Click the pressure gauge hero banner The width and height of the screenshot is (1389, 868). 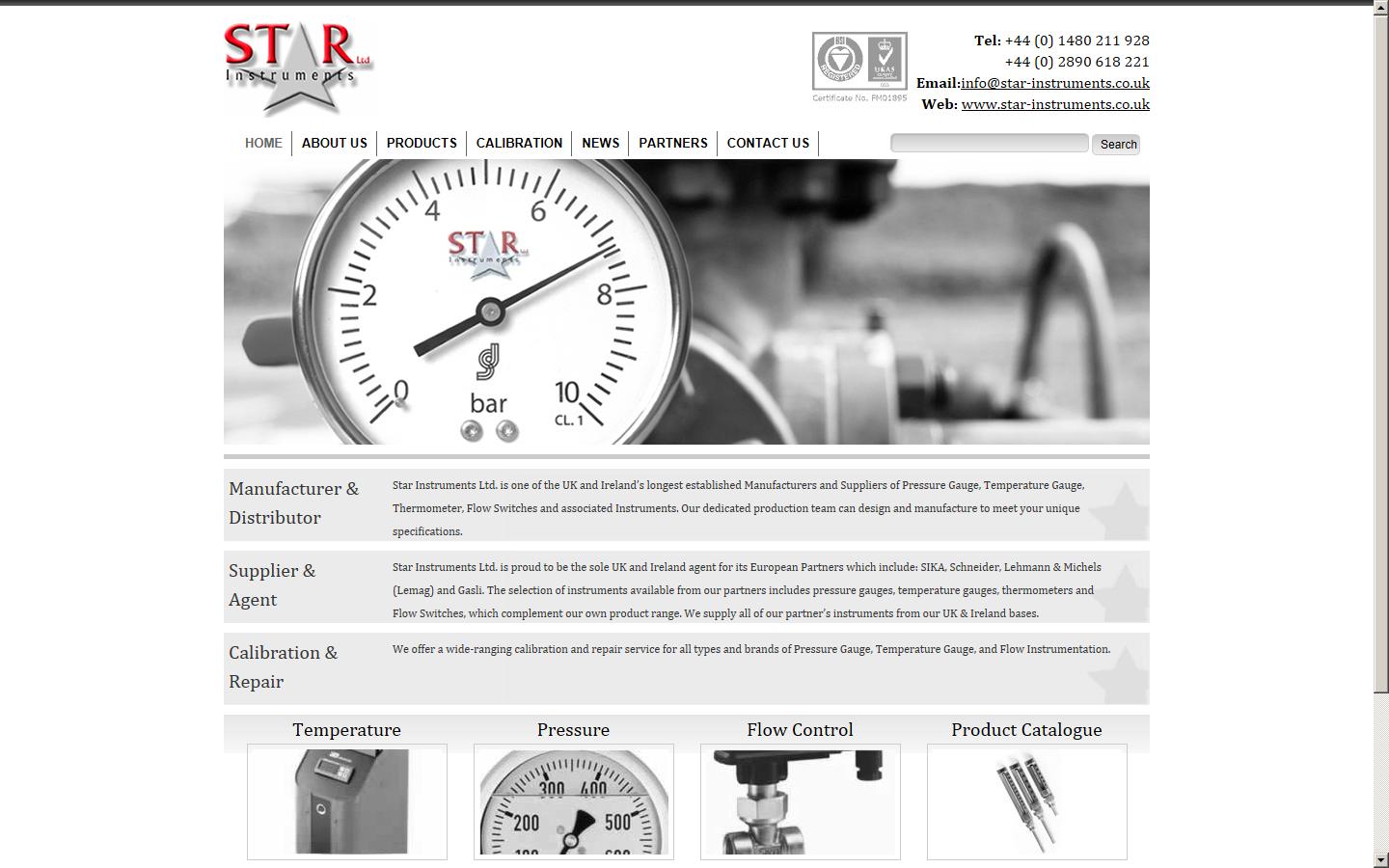(x=686, y=302)
